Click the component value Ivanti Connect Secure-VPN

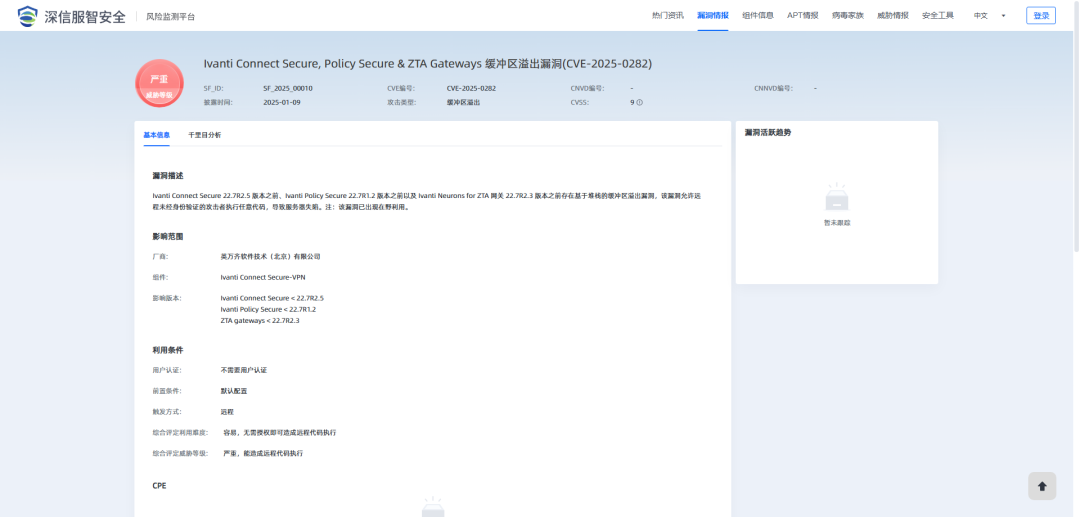[262, 277]
